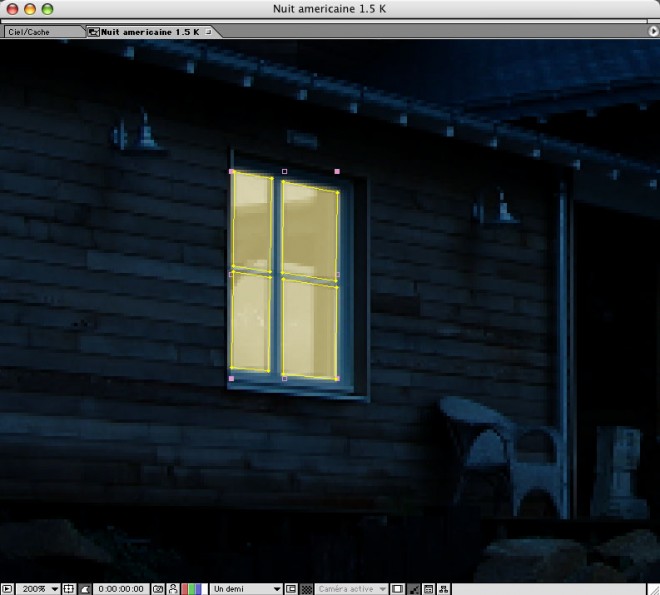Open the Caméra active view dropdown
Screen dimensions: 660x595
352,589
